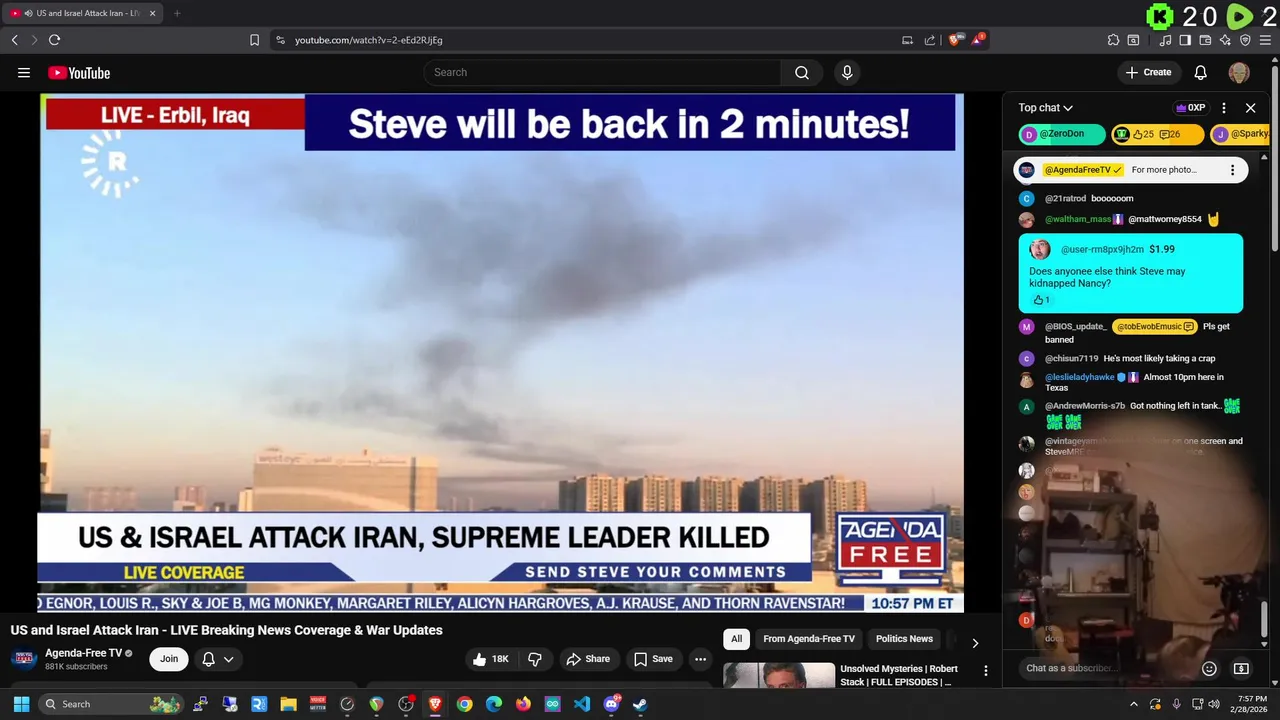The width and height of the screenshot is (1280, 720).
Task: Open the Brave Shields lion icon
Action: tap(956, 40)
